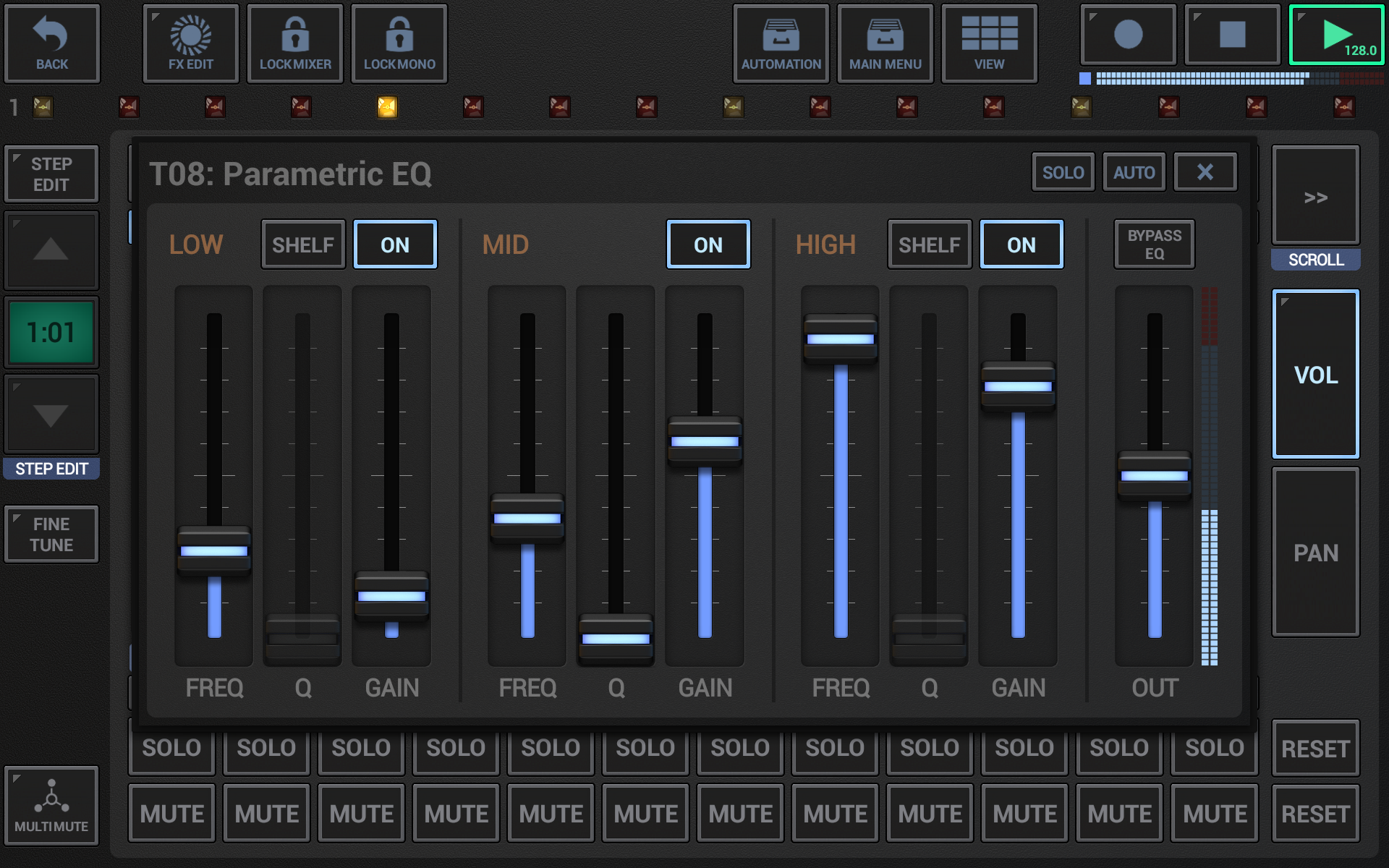The width and height of the screenshot is (1389, 868).
Task: Toggle Lock Mono padlock icon
Action: click(x=399, y=35)
